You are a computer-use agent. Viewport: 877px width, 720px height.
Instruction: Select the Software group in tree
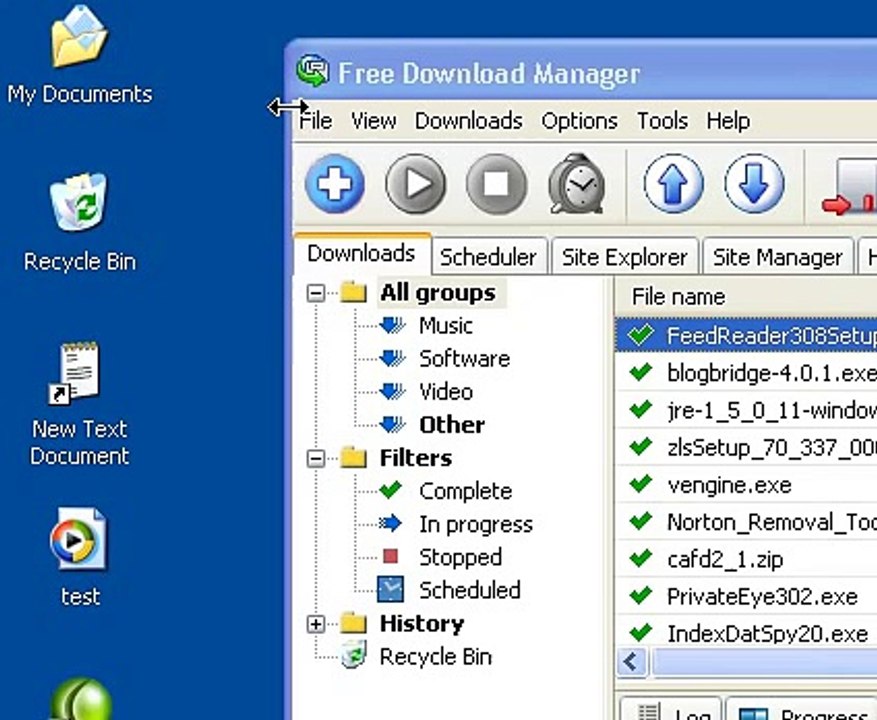[465, 359]
